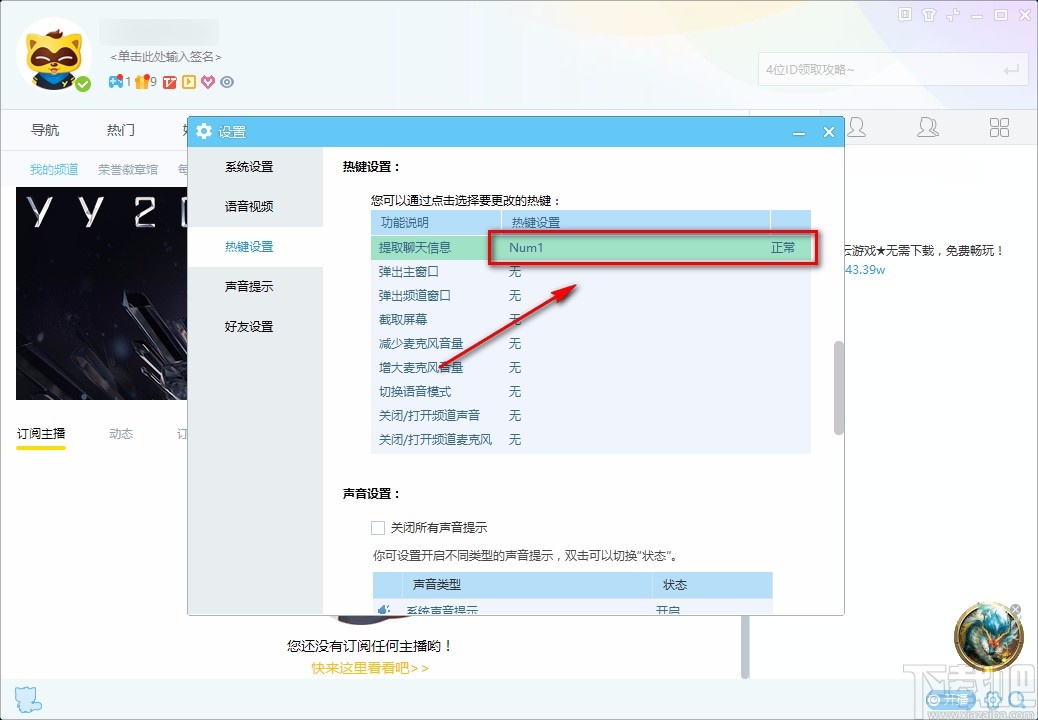This screenshot has height=720, width=1038.
Task: Open the two-person groups icon
Action: (927, 127)
